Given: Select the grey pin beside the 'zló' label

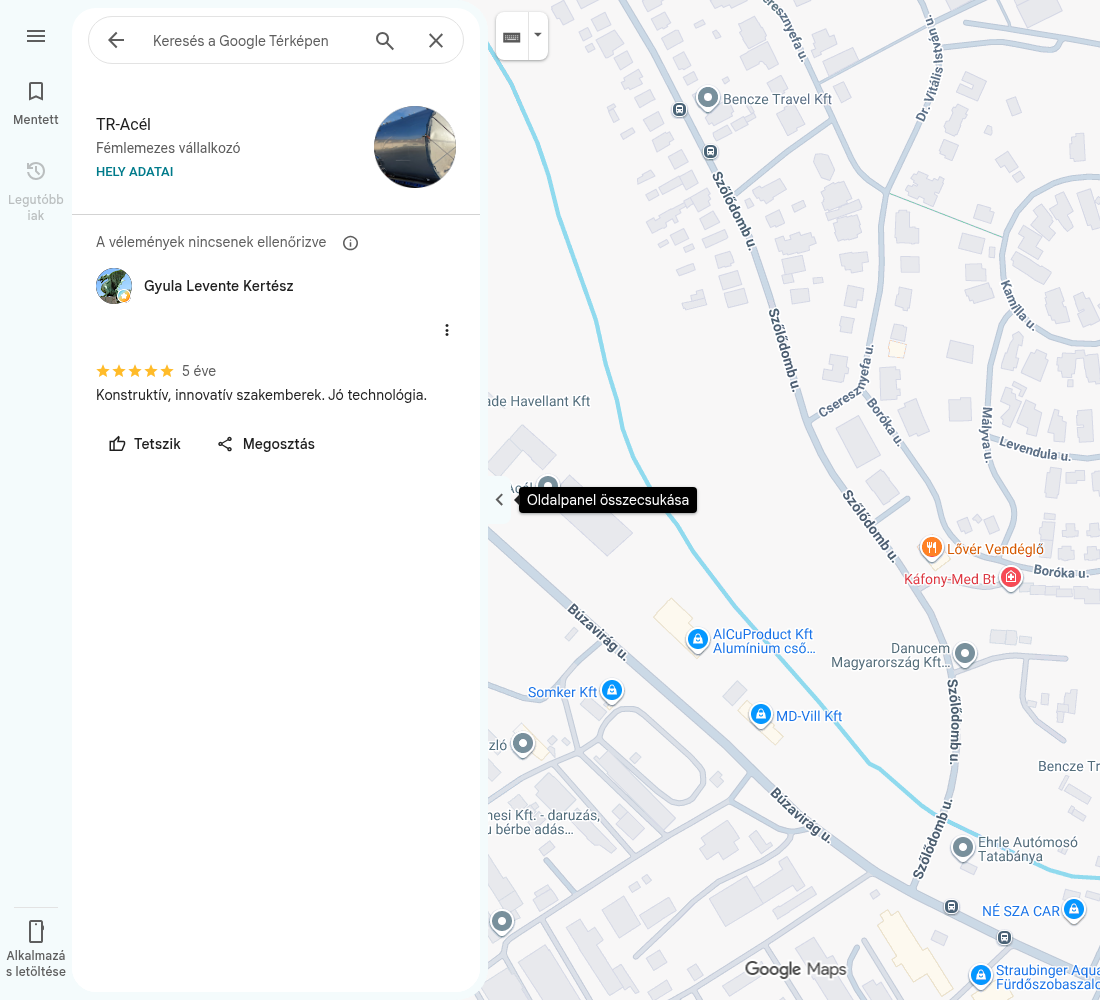Looking at the screenshot, I should click(523, 743).
